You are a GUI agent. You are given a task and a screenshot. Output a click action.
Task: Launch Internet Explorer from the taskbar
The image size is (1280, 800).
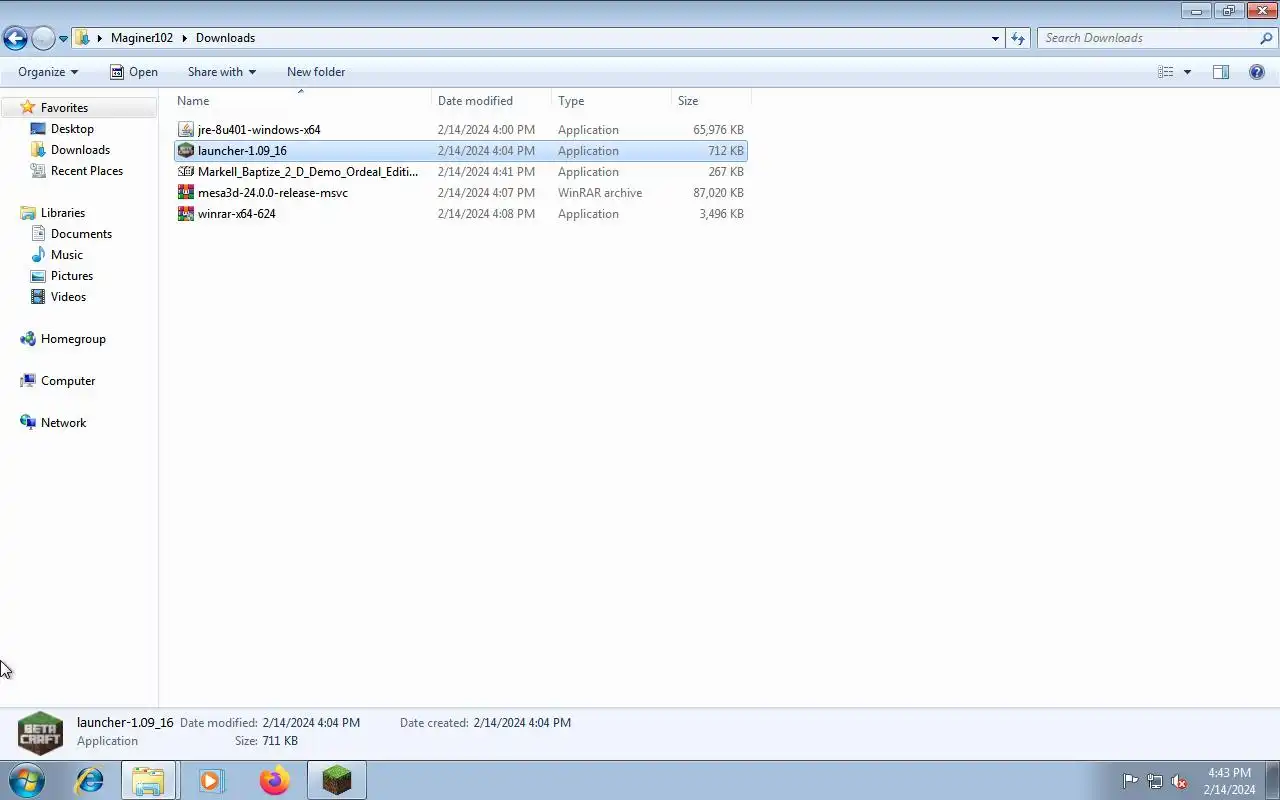coord(90,780)
